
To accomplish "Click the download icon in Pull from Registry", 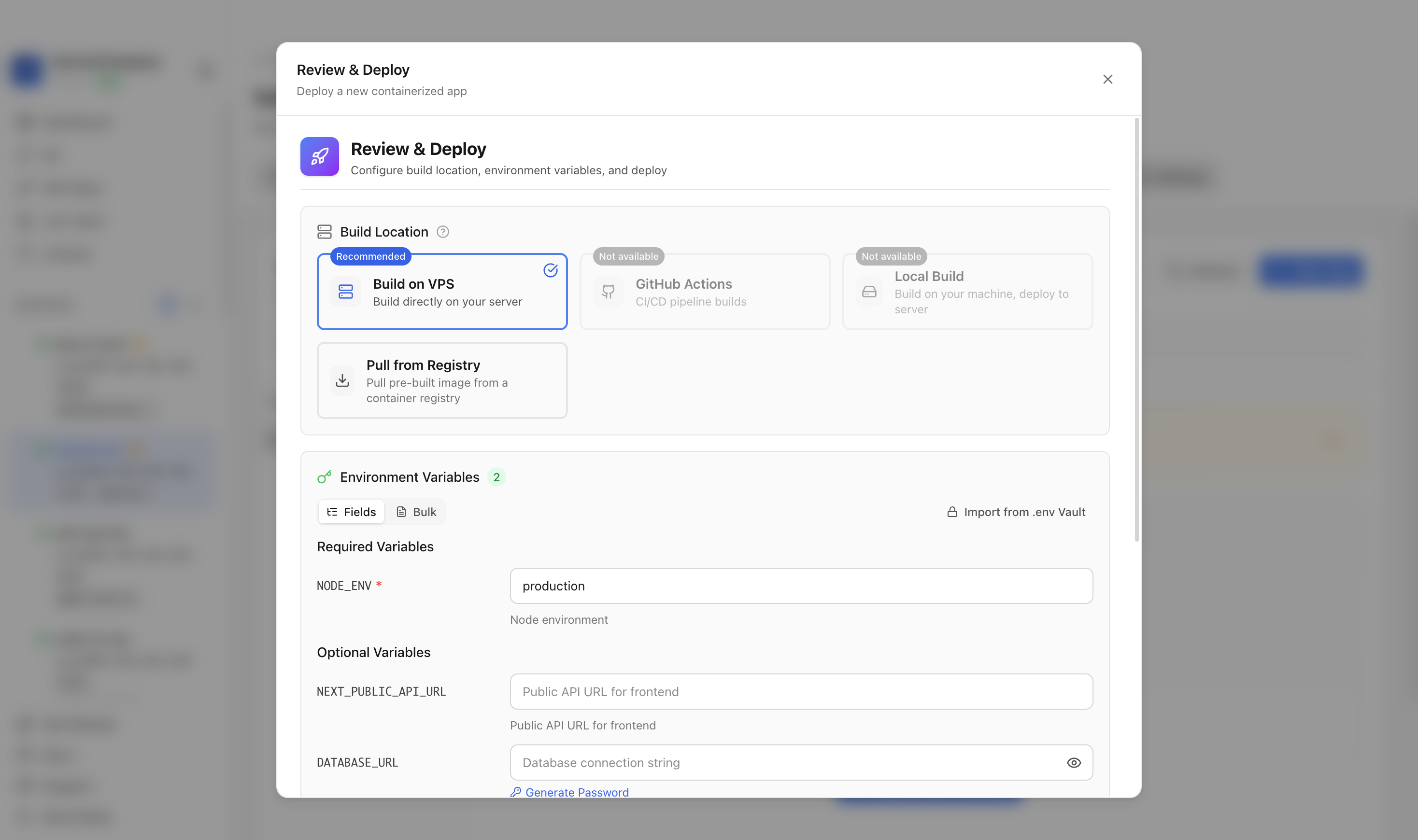I will [342, 380].
